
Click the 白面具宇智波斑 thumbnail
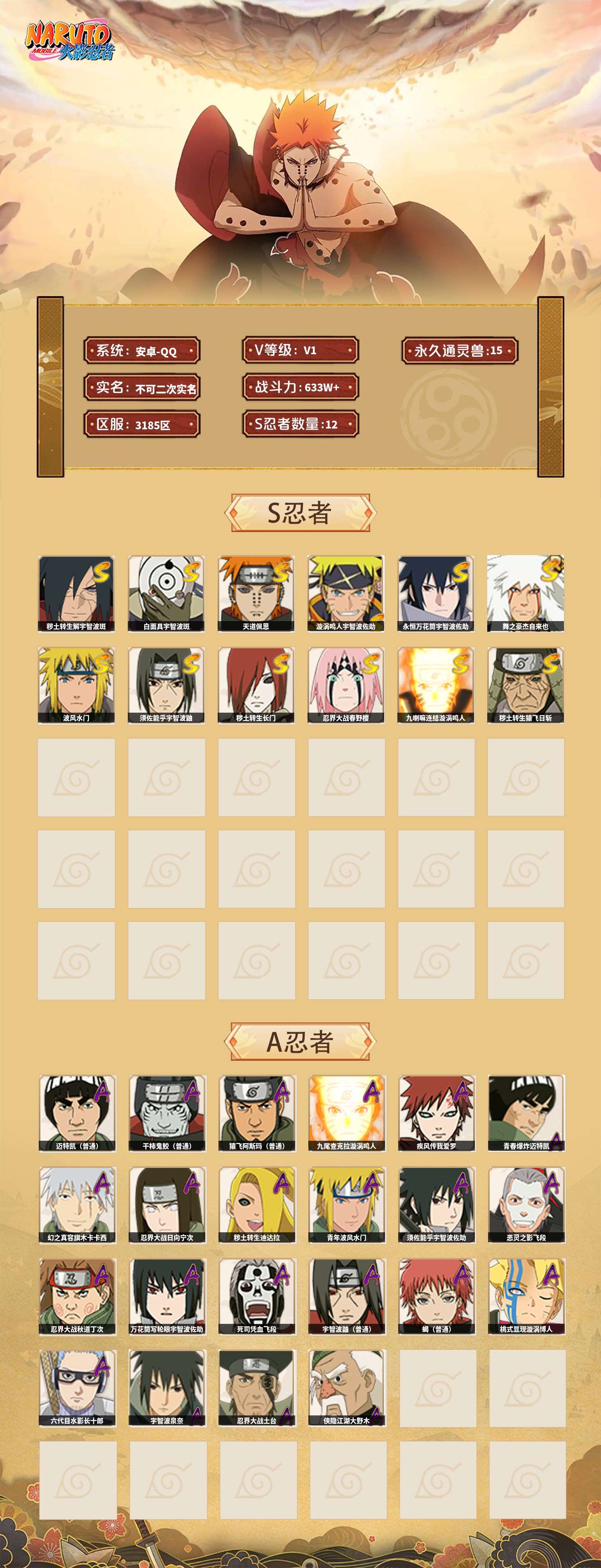(x=166, y=593)
